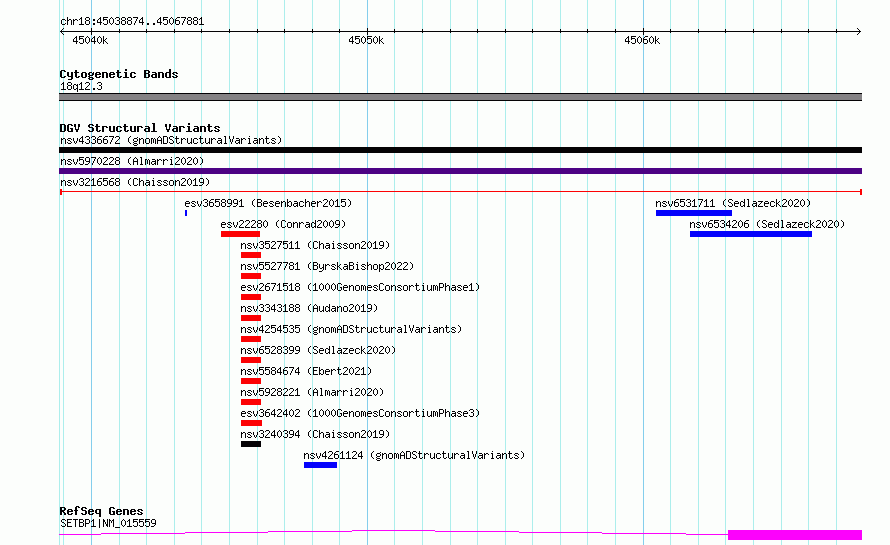Select the red esv22280 variant bar
Image resolution: width=890 pixels, height=545 pixels.
pyautogui.click(x=241, y=234)
